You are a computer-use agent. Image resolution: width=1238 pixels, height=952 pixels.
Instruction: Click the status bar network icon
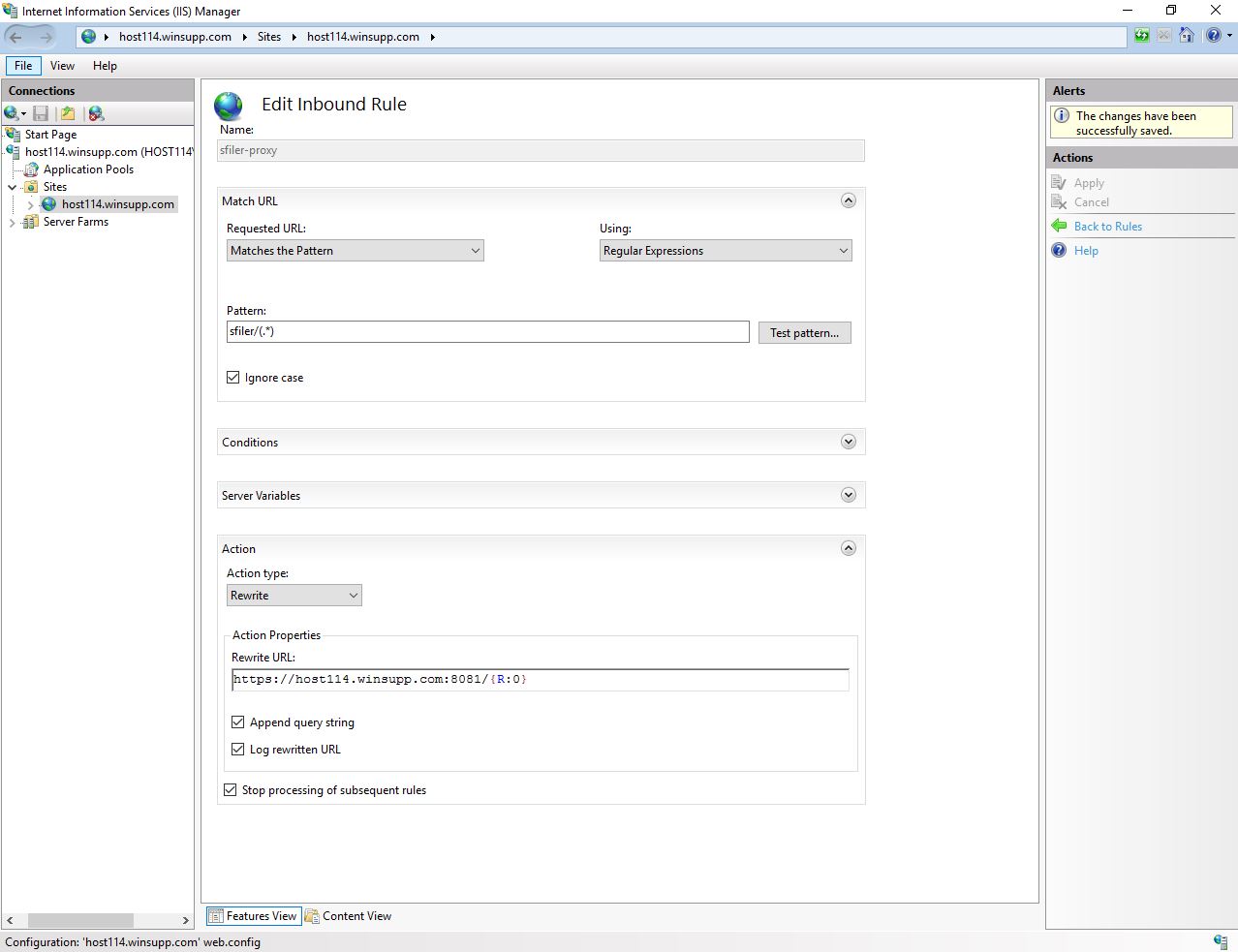[x=1220, y=941]
